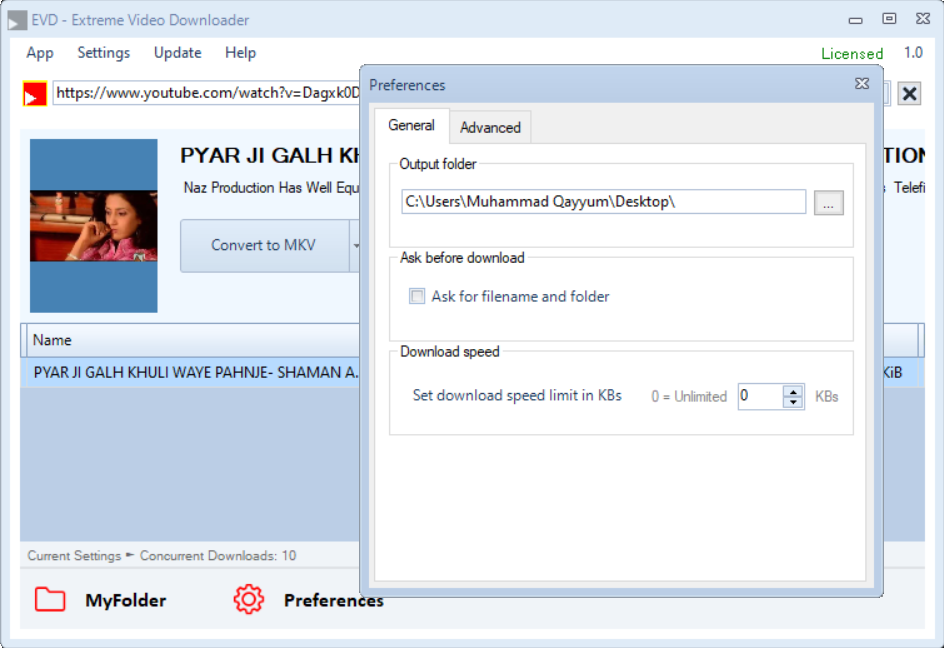The height and width of the screenshot is (648, 944).
Task: Click the Convert to MKV button
Action: point(265,246)
